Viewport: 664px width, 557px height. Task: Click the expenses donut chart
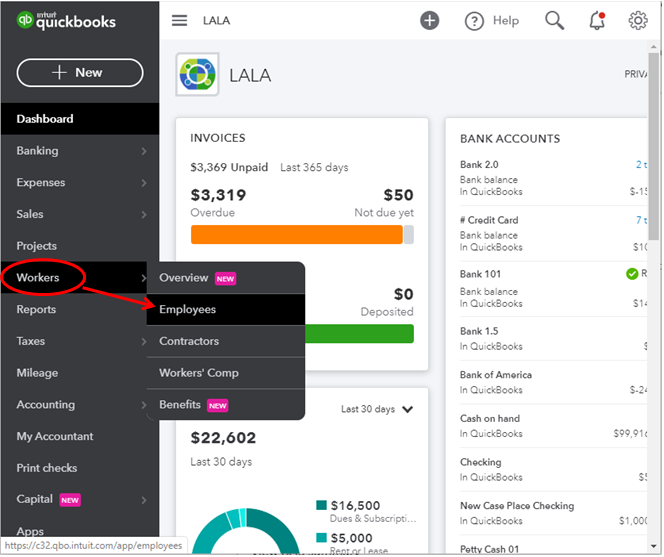246,532
